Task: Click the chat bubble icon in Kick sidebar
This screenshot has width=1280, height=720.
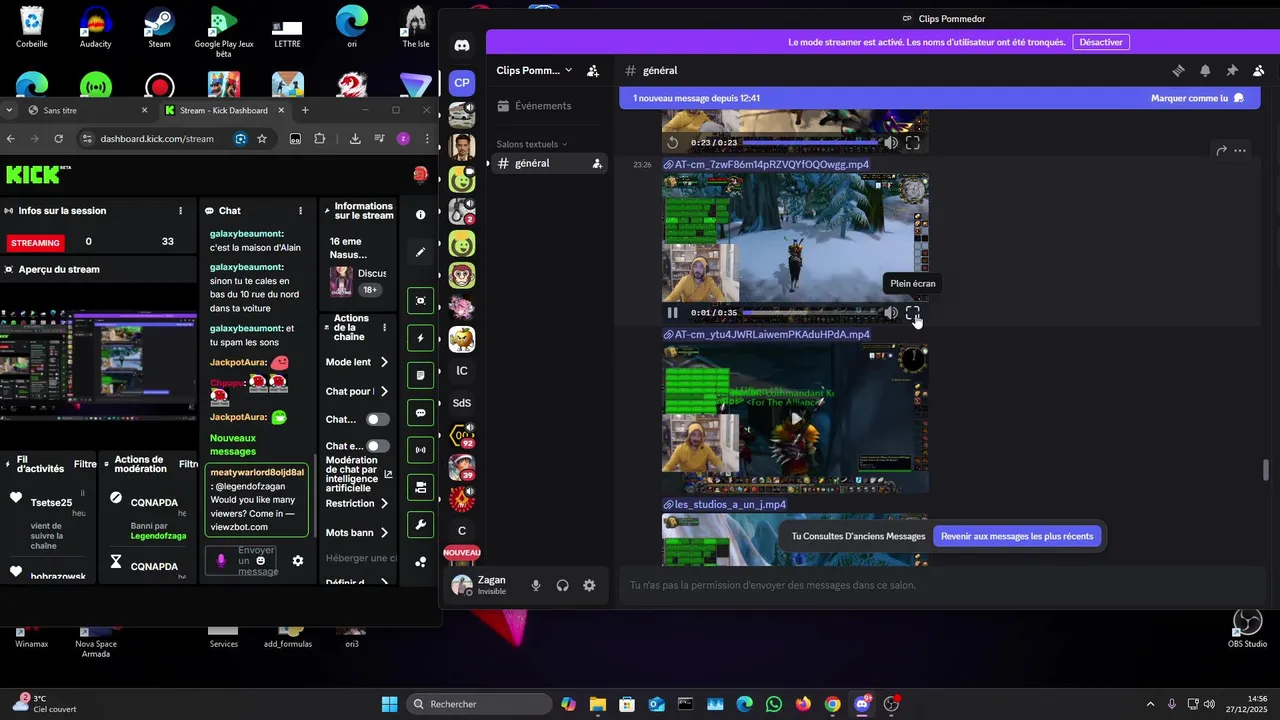Action: pyautogui.click(x=420, y=413)
